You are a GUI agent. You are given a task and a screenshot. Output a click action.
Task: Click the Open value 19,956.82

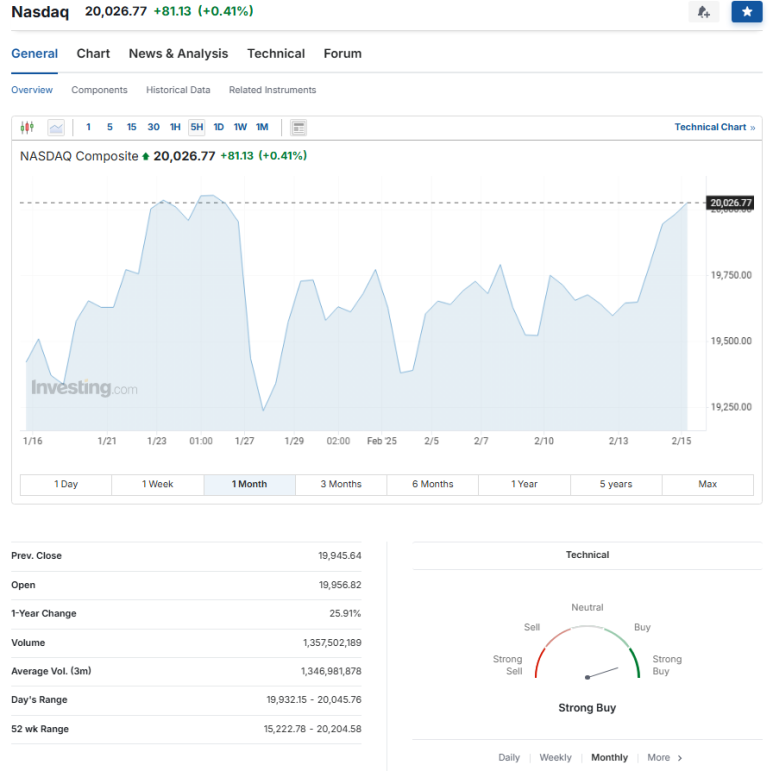click(340, 585)
